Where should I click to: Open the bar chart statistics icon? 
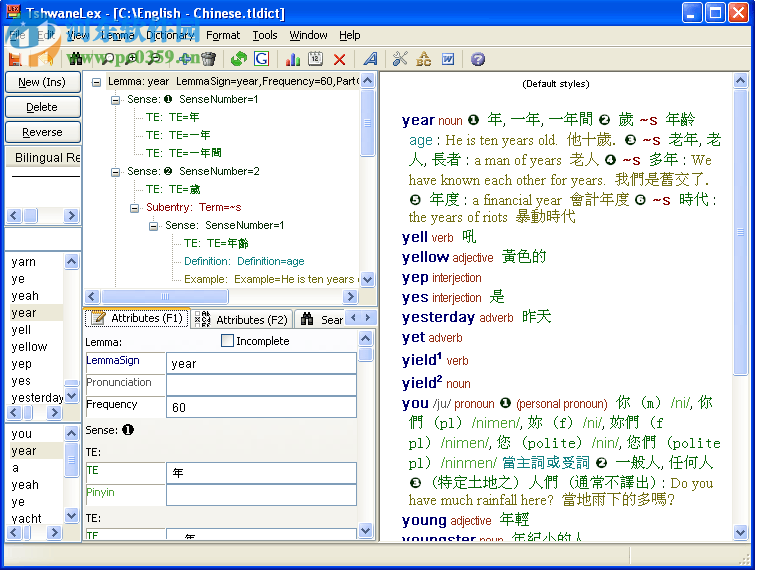pos(293,59)
